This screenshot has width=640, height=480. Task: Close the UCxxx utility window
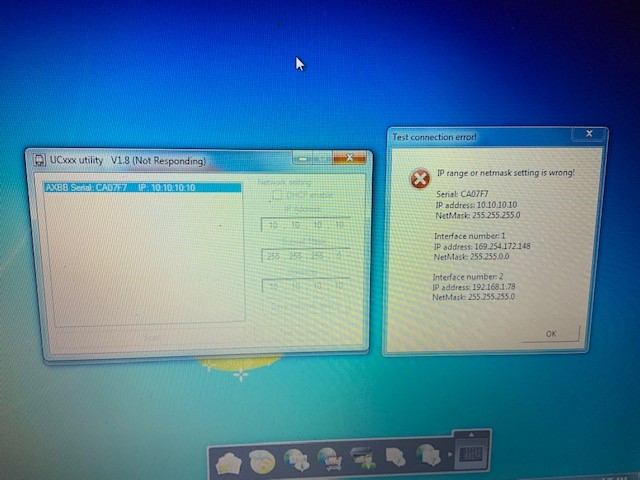[353, 158]
